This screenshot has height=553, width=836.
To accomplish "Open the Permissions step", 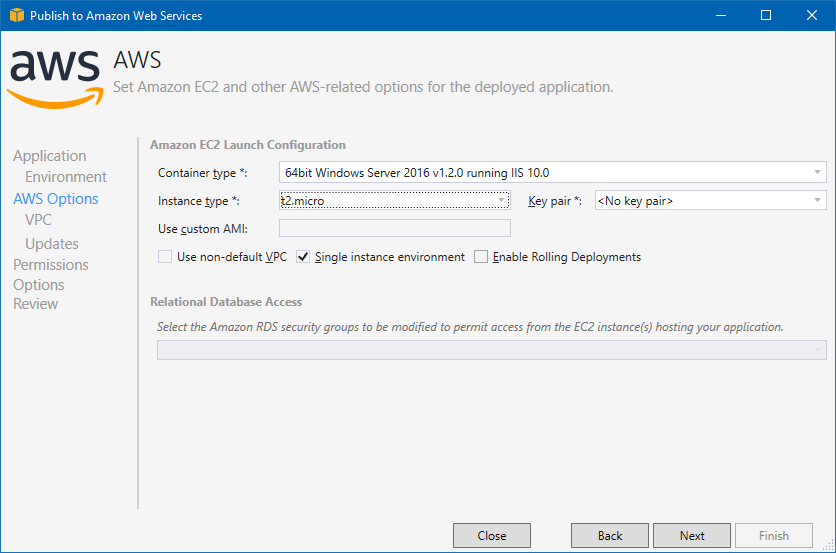I will pyautogui.click(x=51, y=265).
